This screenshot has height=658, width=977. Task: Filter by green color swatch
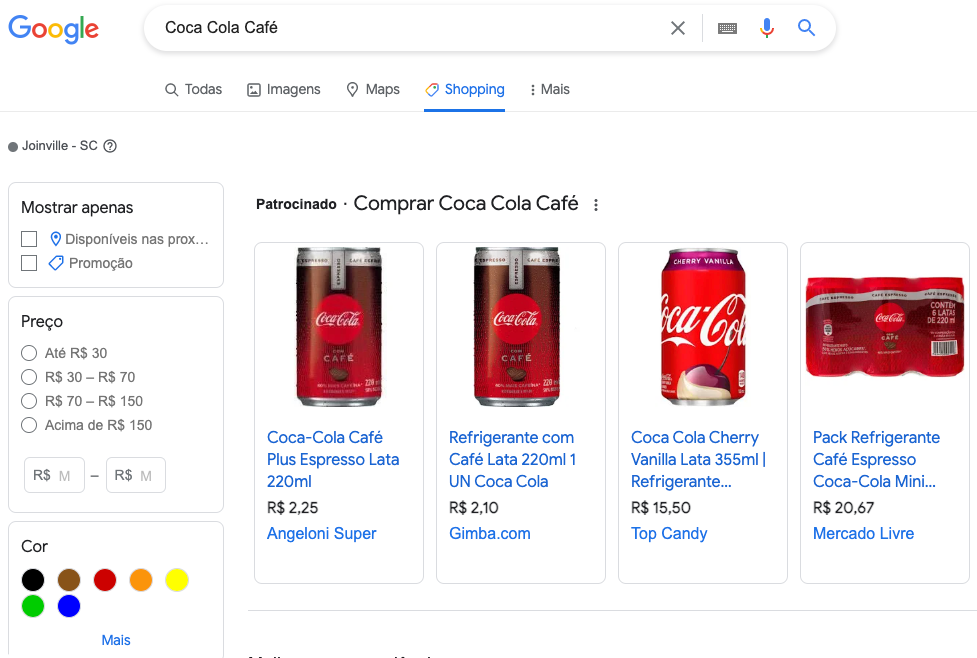tap(33, 606)
